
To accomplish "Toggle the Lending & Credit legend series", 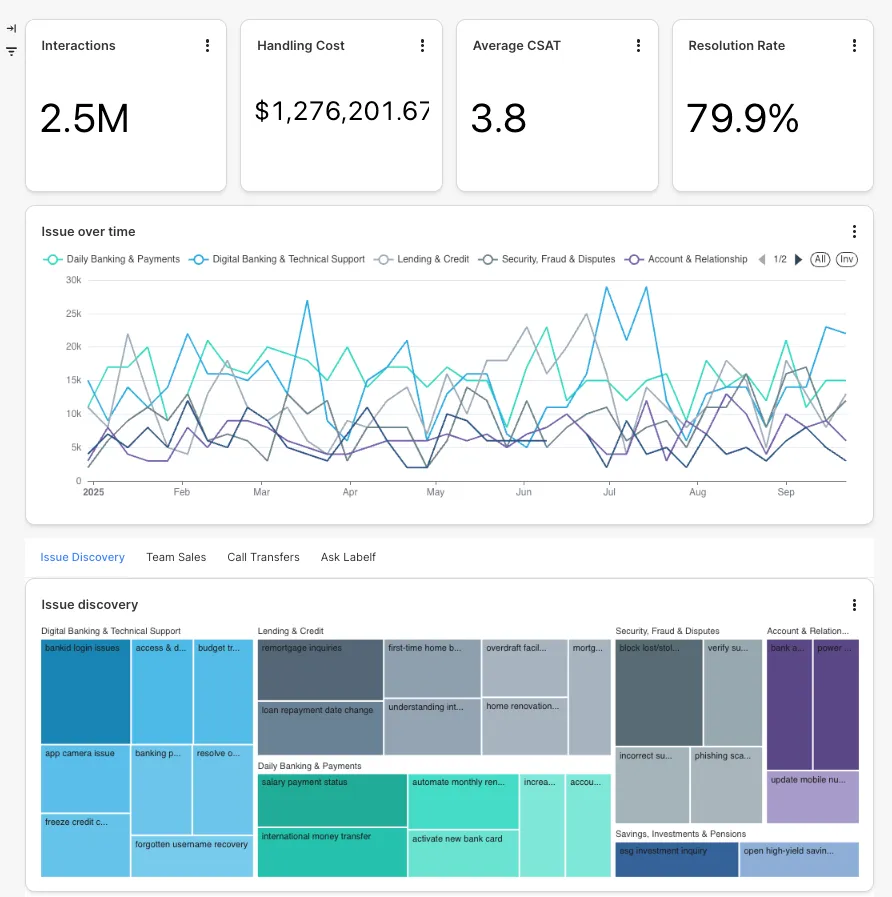I will coord(422,259).
